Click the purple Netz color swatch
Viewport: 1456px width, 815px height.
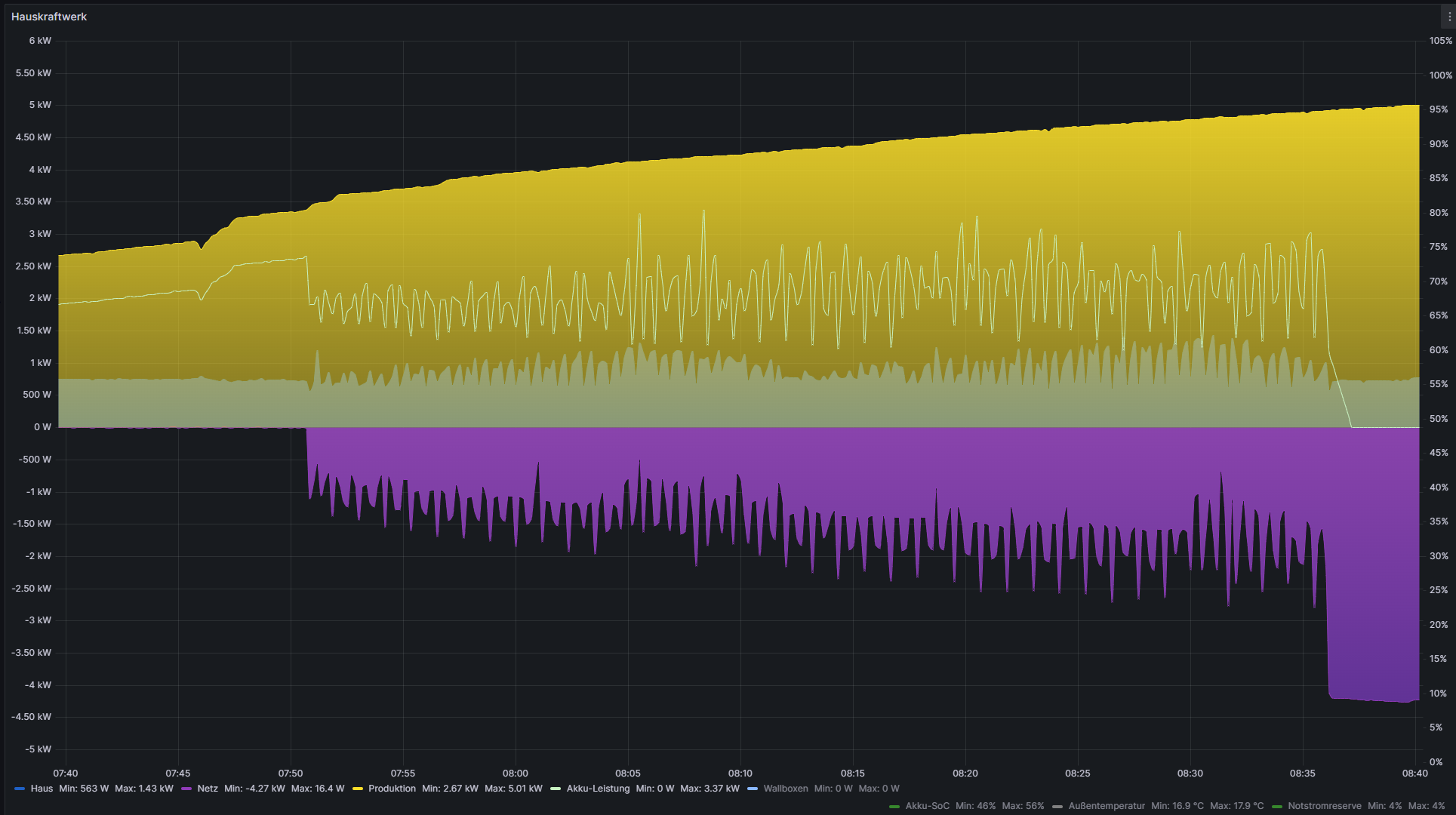click(186, 789)
